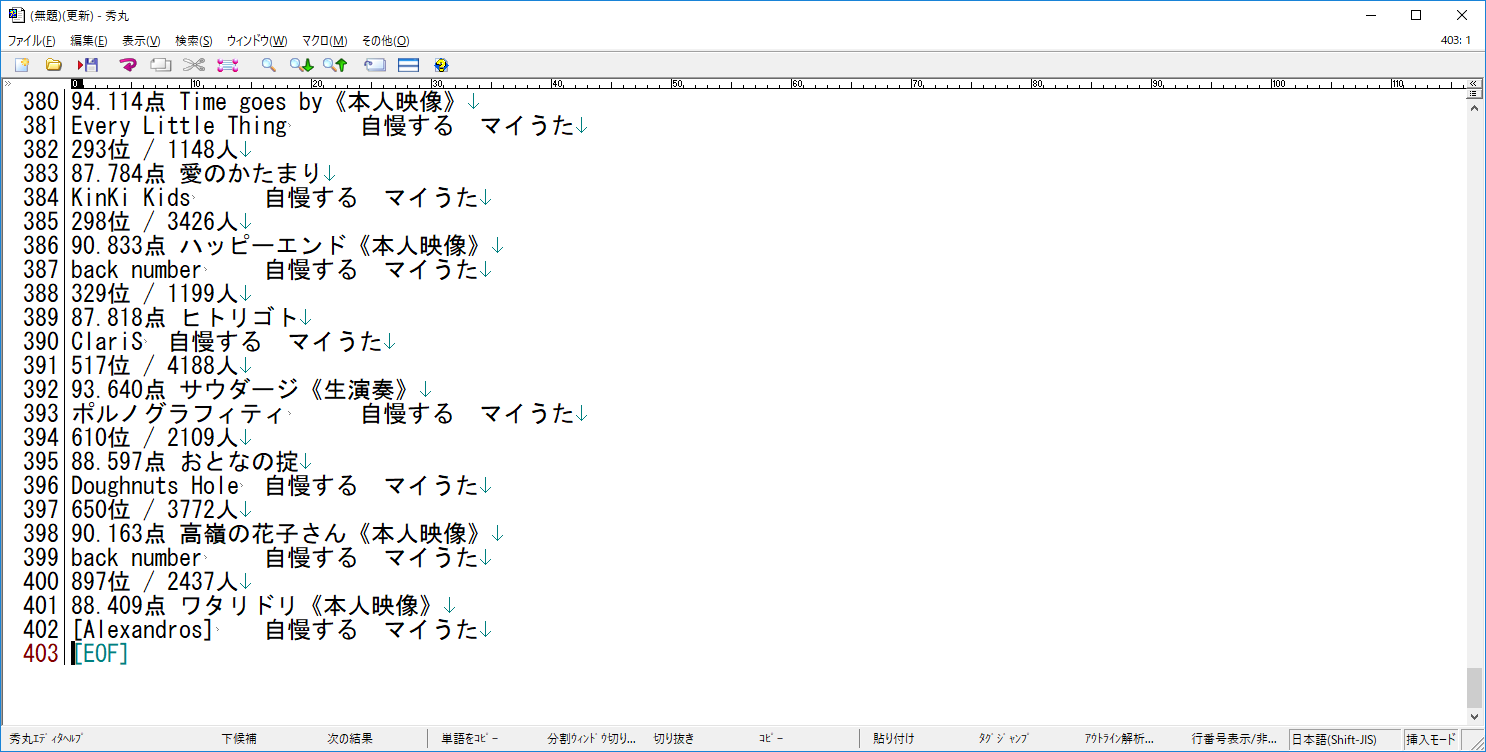Click the vertical scrollbar thumb
The height and width of the screenshot is (752, 1486).
1474,687
